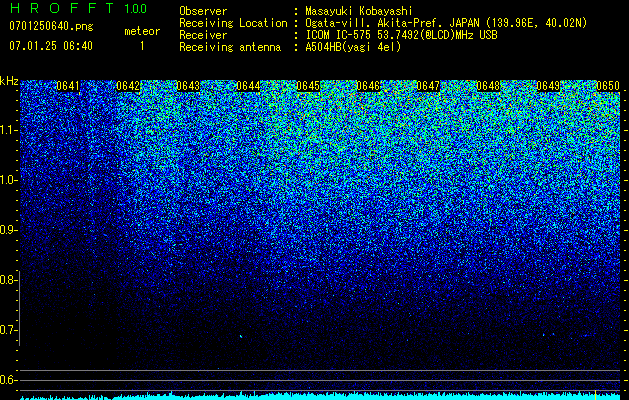The image size is (629, 400).
Task: Click the yellow spike in the cyan level strip
Action: coord(595,394)
